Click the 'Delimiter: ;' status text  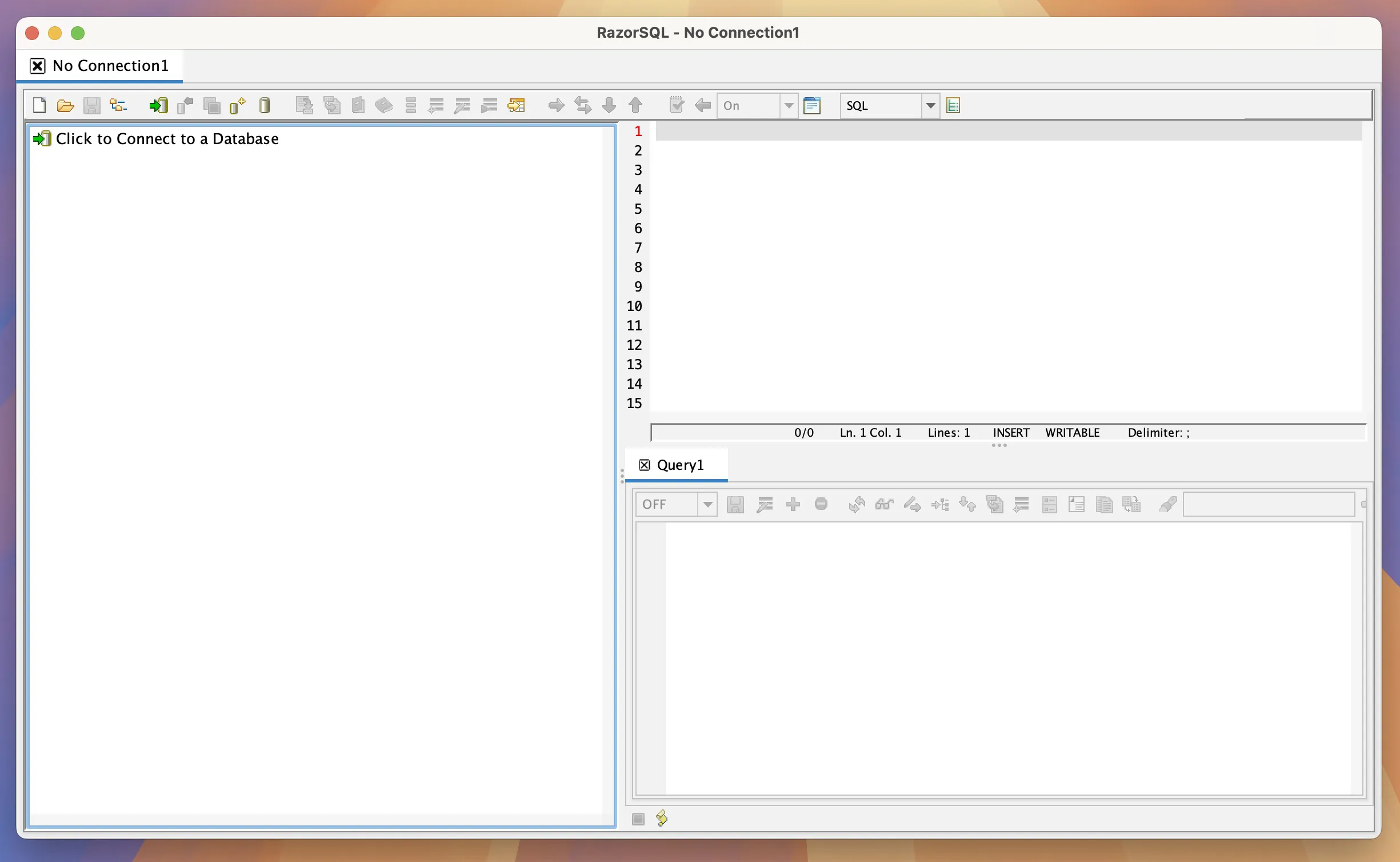pos(1158,433)
